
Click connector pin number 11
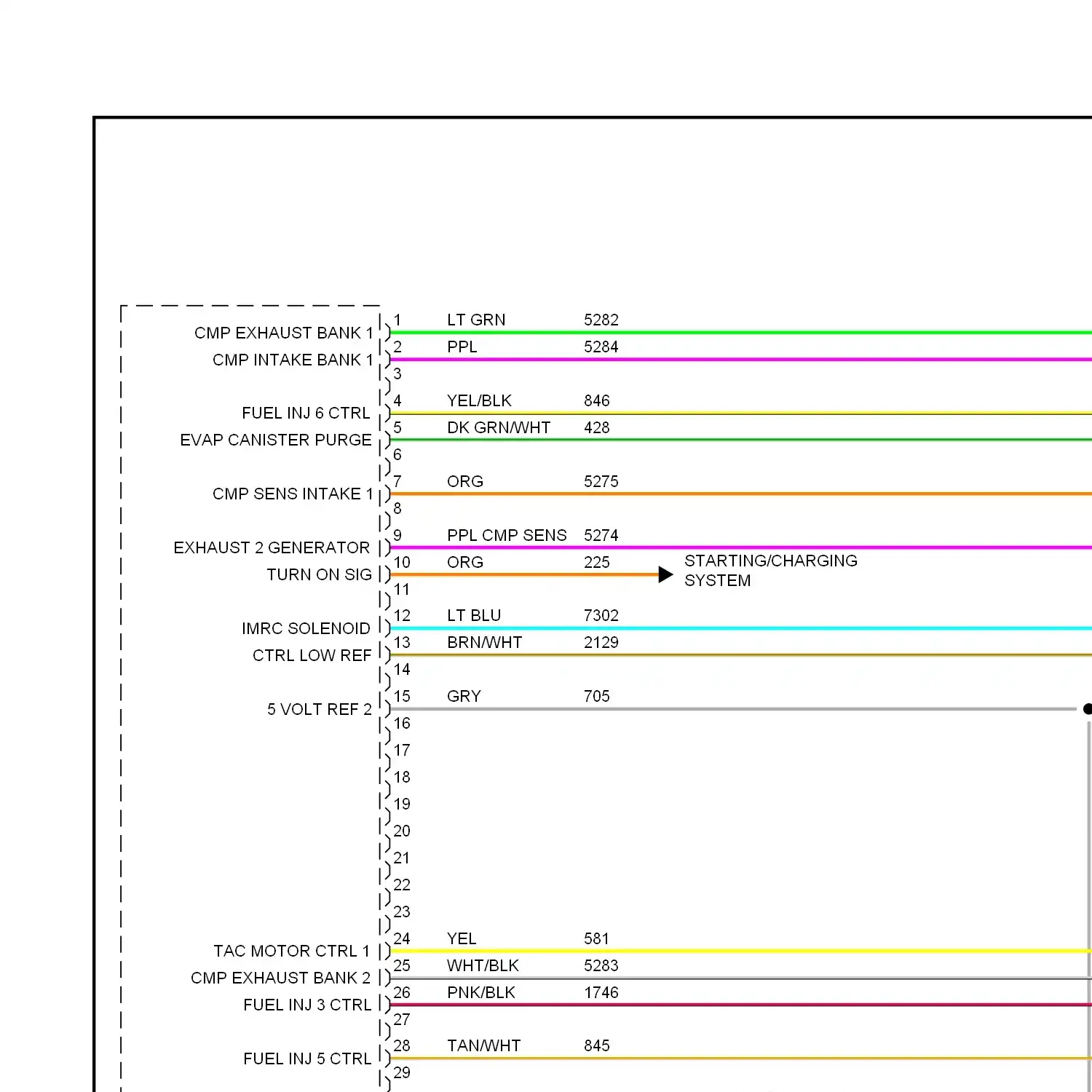coord(402,589)
